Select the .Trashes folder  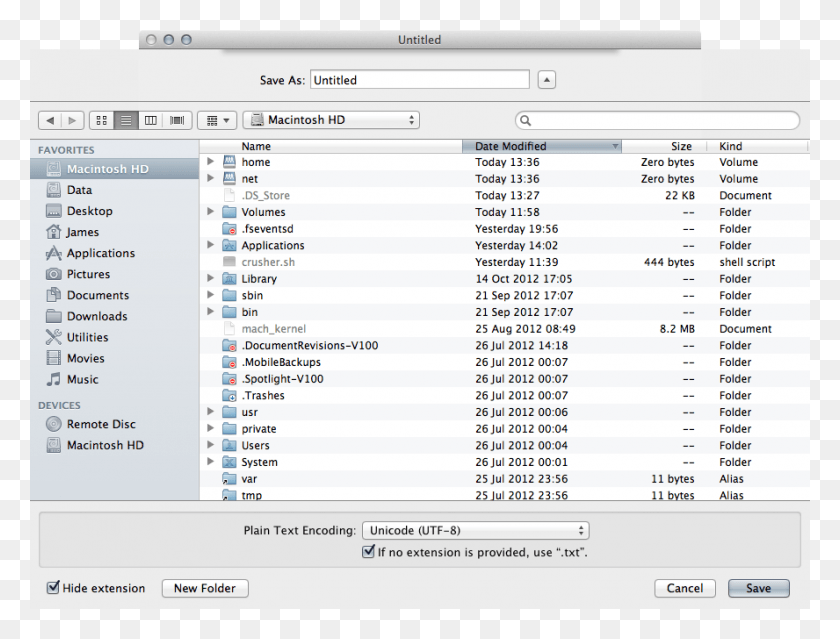504,395
